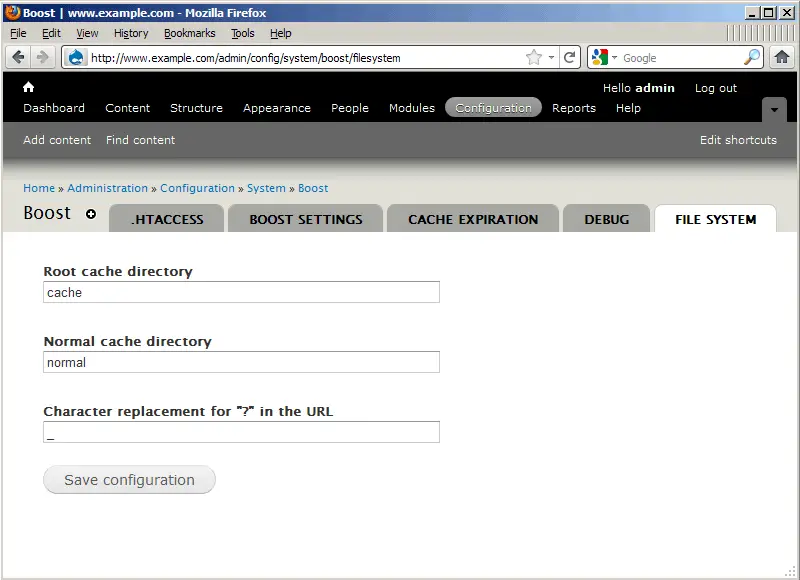
Task: Click Edit shortcuts link
Action: pyautogui.click(x=738, y=140)
